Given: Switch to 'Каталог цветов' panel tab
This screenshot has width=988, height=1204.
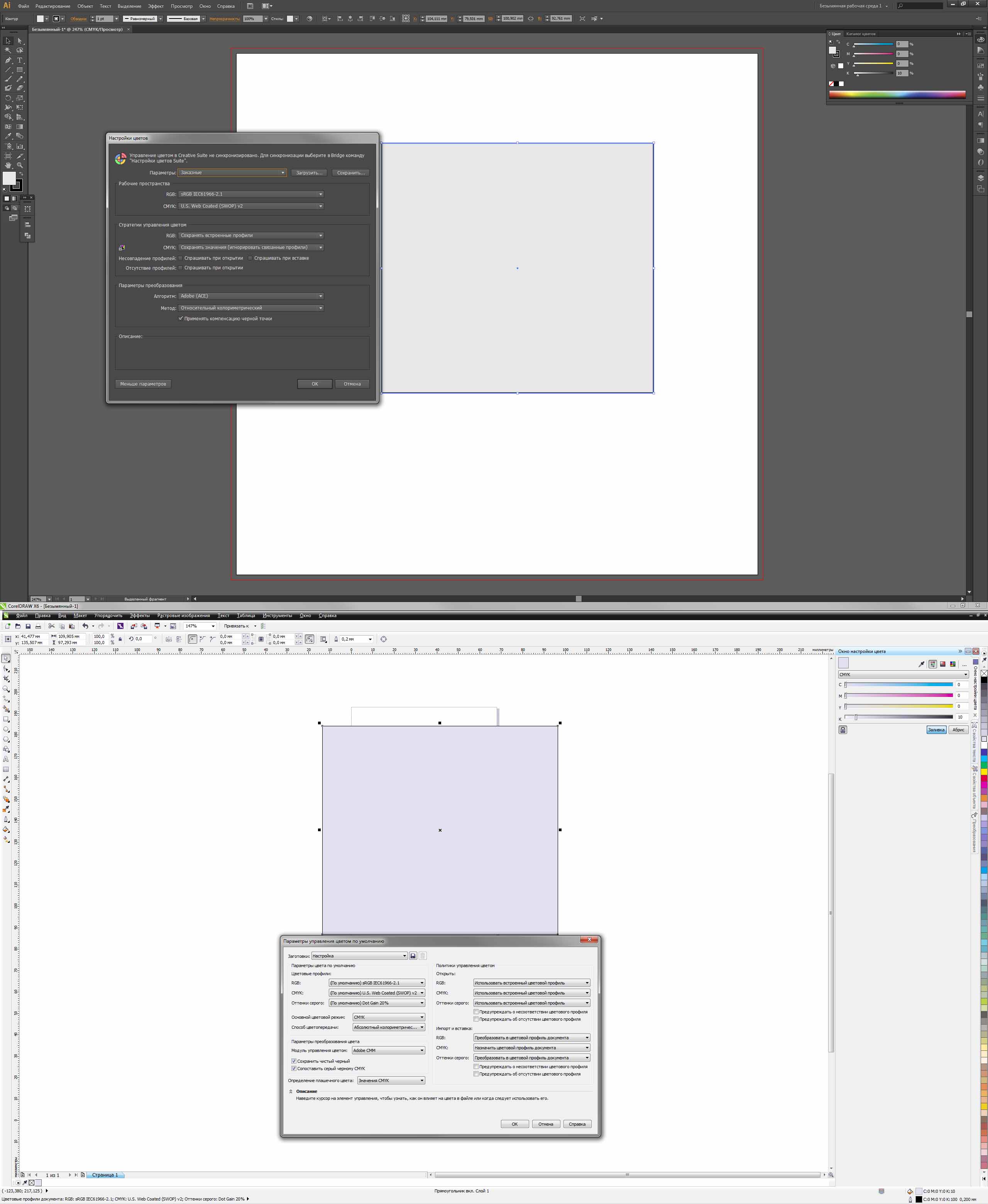Looking at the screenshot, I should tap(861, 34).
